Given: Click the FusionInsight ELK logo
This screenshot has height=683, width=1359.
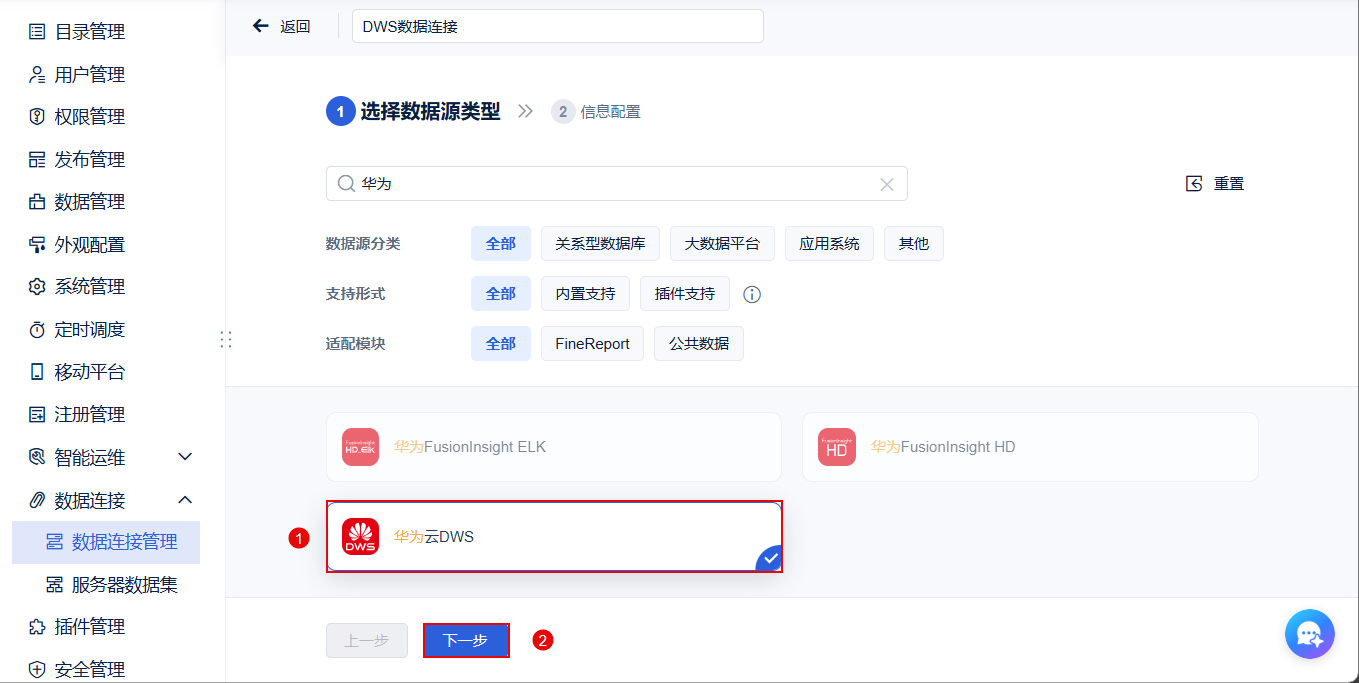Looking at the screenshot, I should pyautogui.click(x=360, y=447).
